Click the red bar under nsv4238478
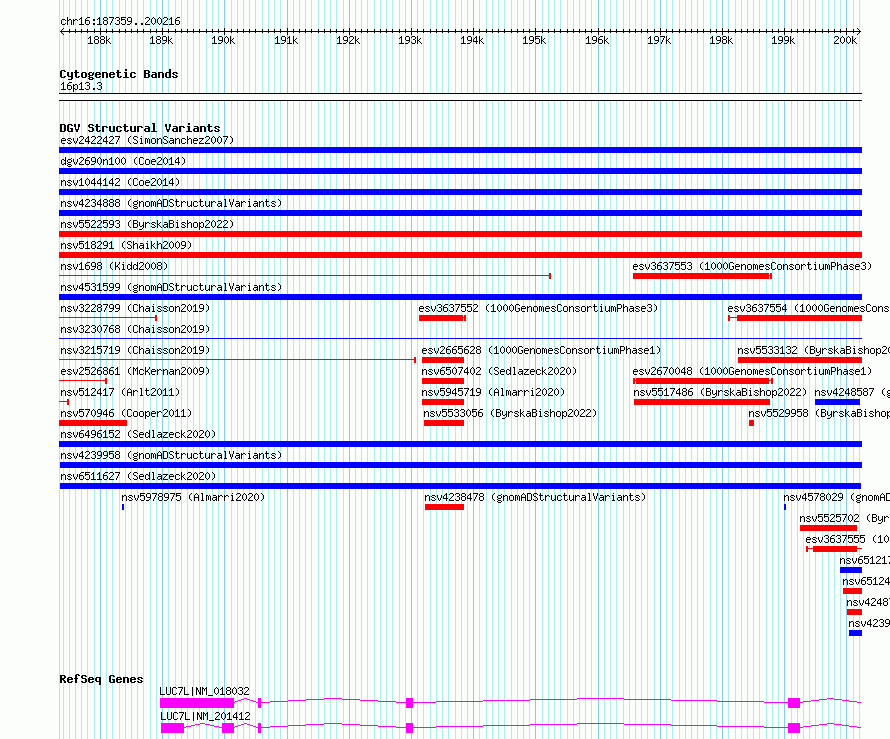This screenshot has height=739, width=890. [444, 507]
